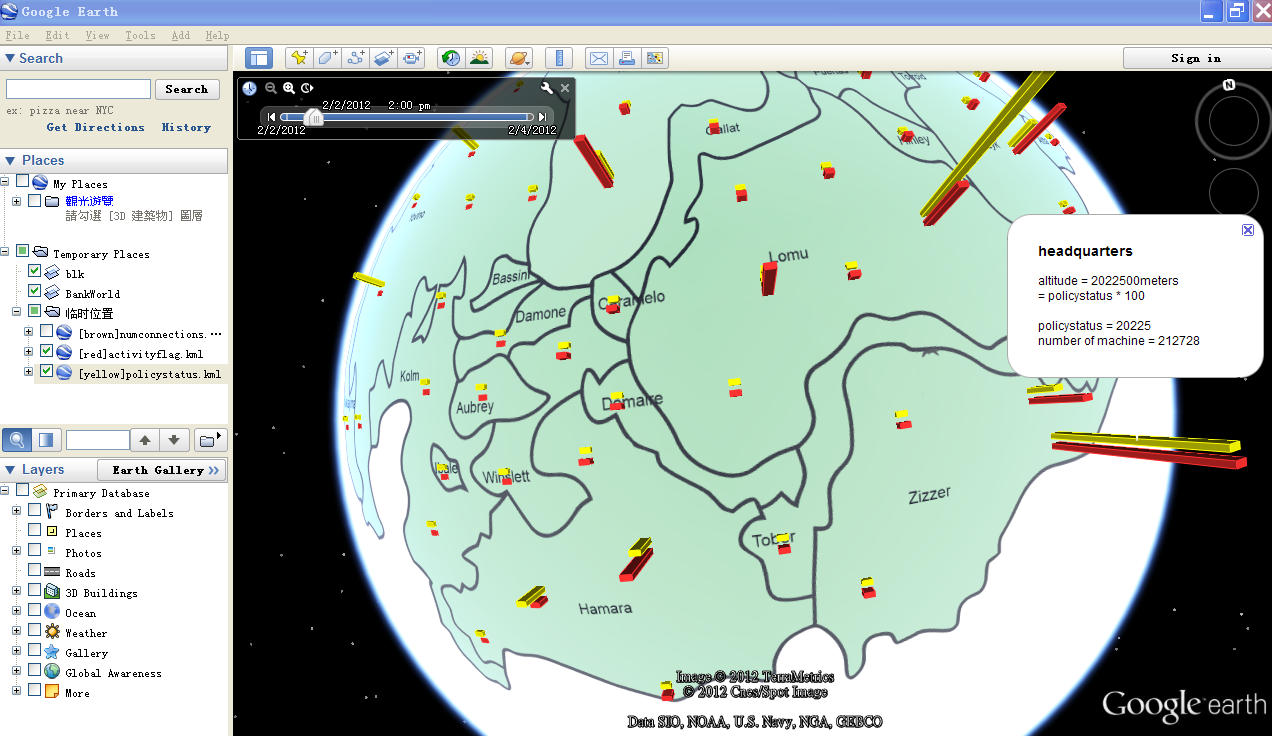Open time slider options wrench icon
Viewport: 1272px width, 736px height.
tap(547, 88)
